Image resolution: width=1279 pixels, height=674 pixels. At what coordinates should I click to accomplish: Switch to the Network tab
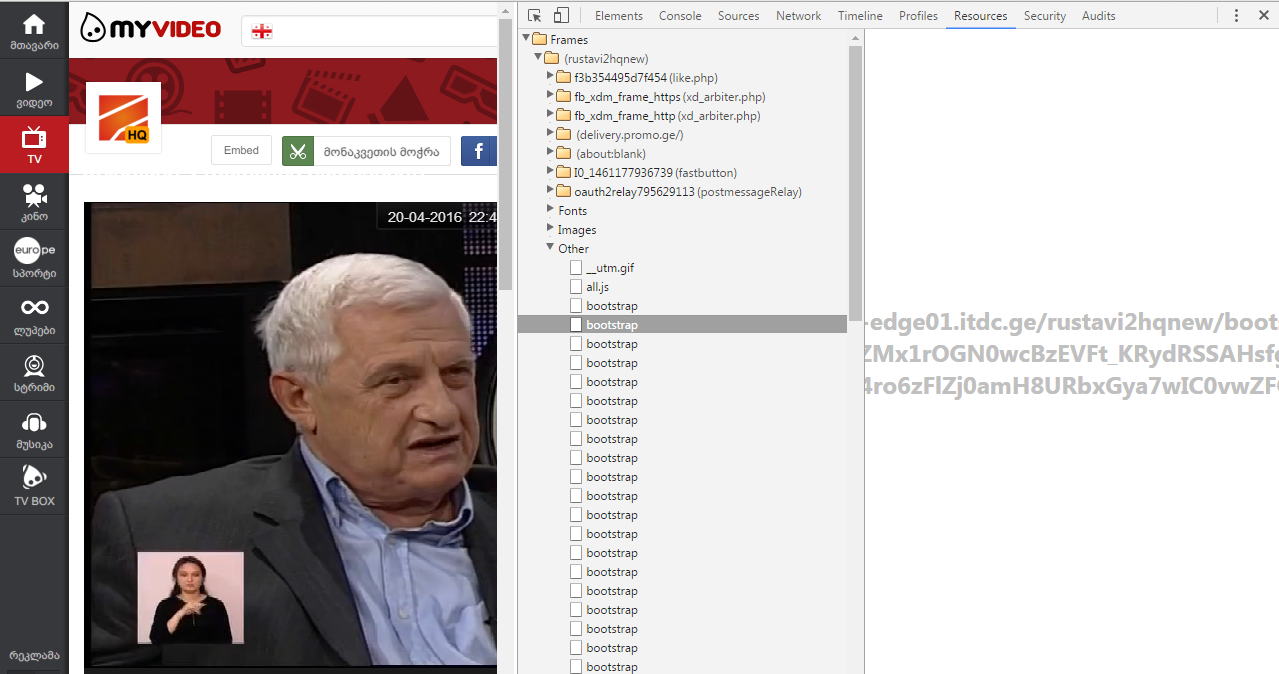click(798, 15)
